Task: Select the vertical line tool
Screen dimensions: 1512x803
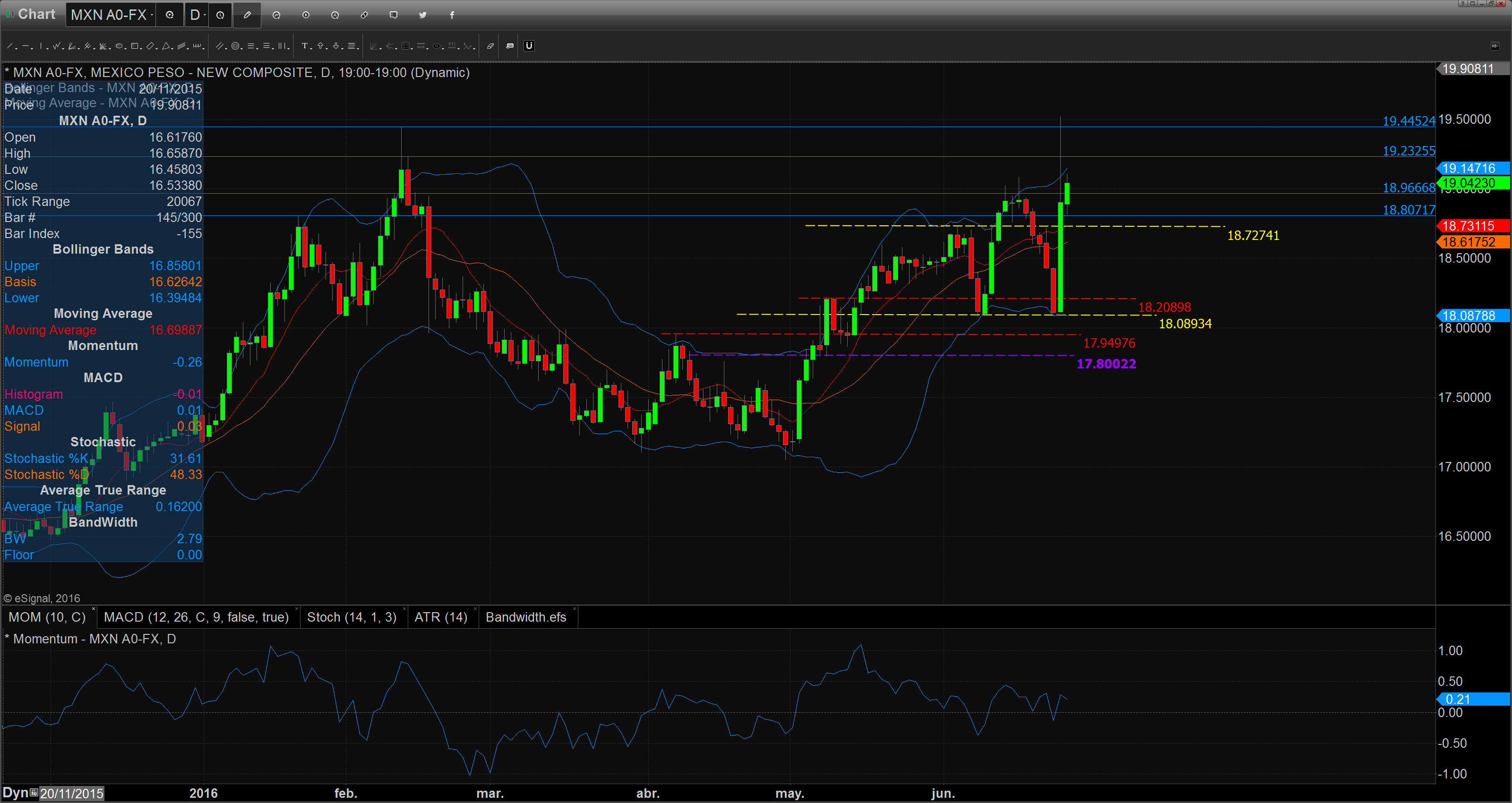Action: pos(41,46)
